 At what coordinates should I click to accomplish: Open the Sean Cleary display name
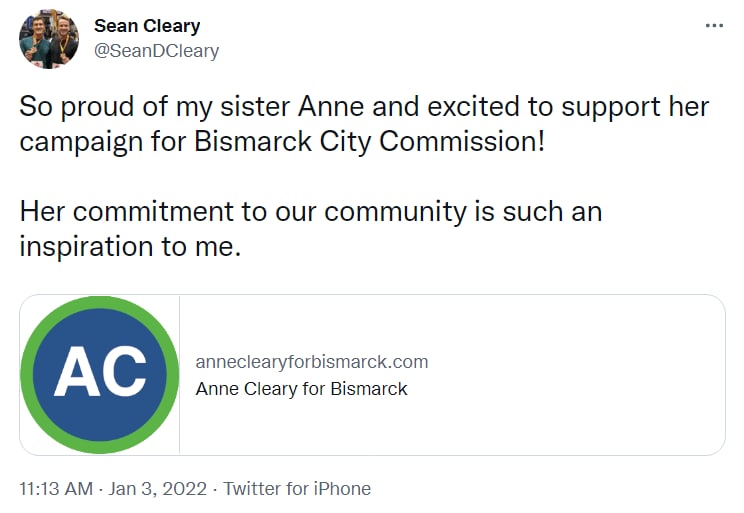coord(147,26)
